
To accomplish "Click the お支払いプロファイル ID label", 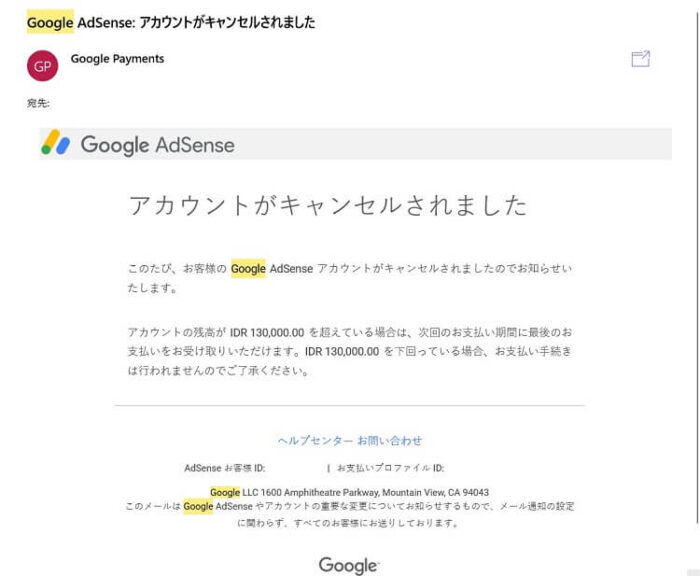I will coord(390,468).
